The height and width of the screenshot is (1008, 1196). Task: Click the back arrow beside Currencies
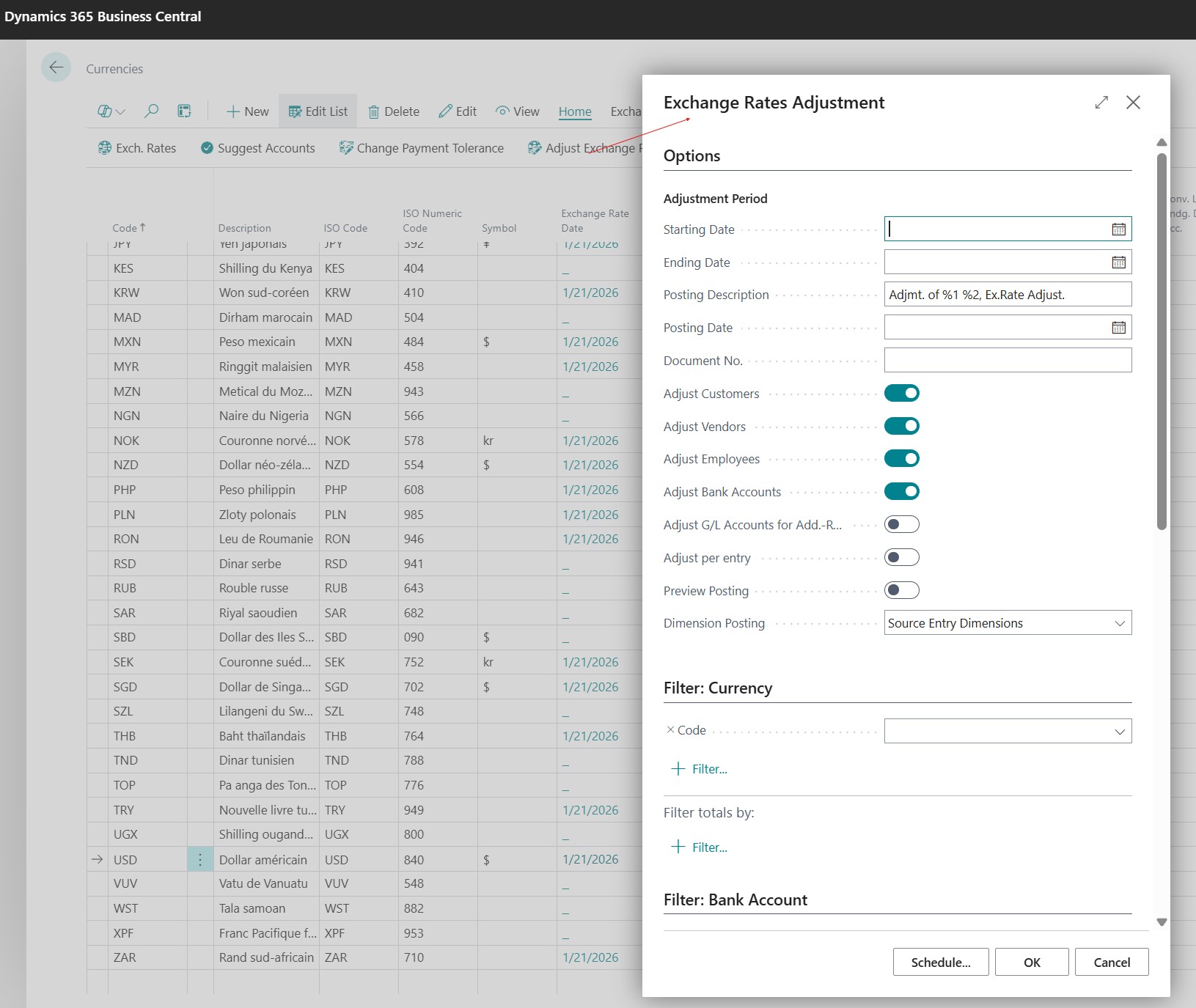(x=56, y=68)
